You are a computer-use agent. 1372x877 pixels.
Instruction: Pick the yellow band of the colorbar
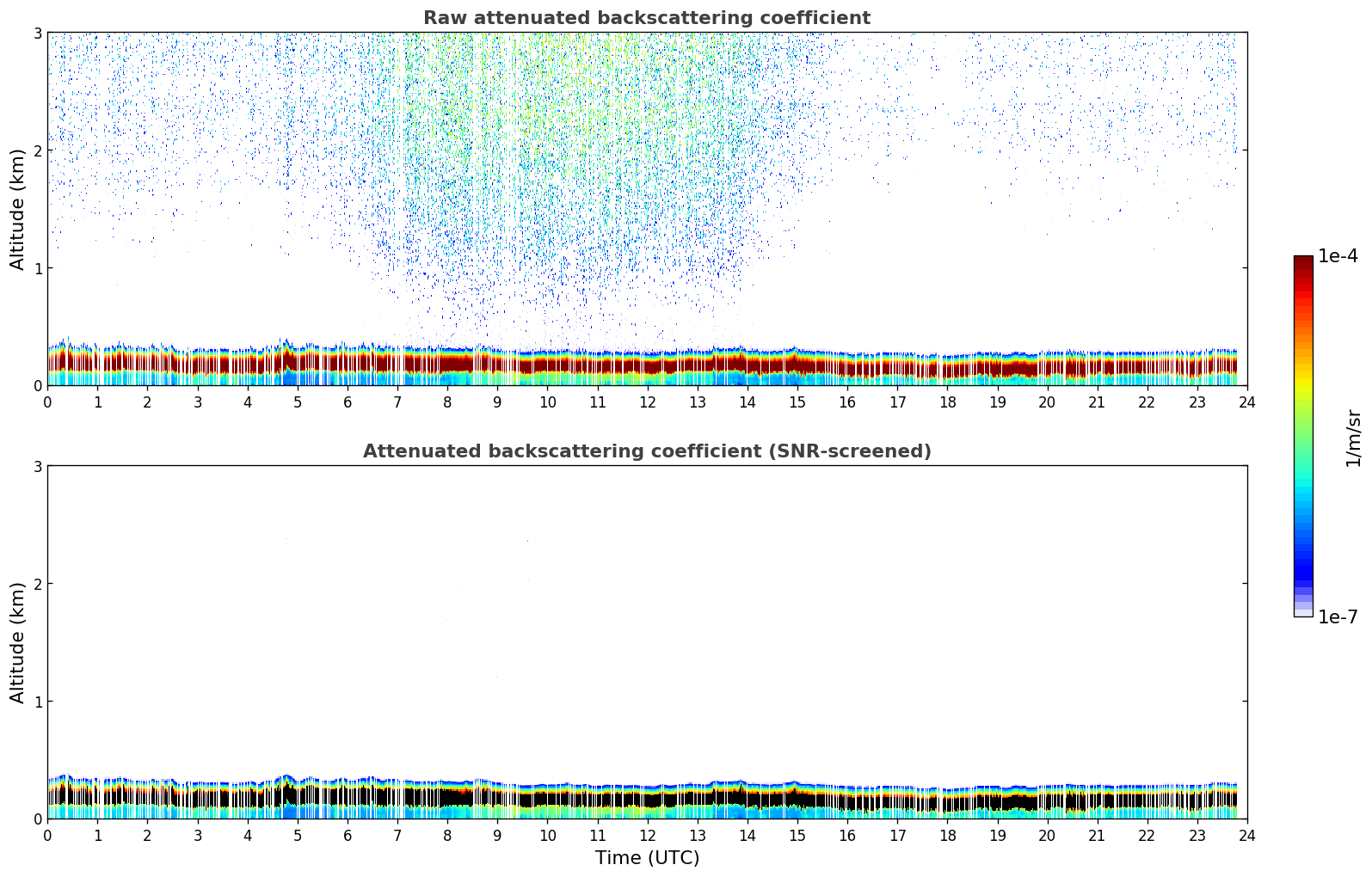[1303, 383]
